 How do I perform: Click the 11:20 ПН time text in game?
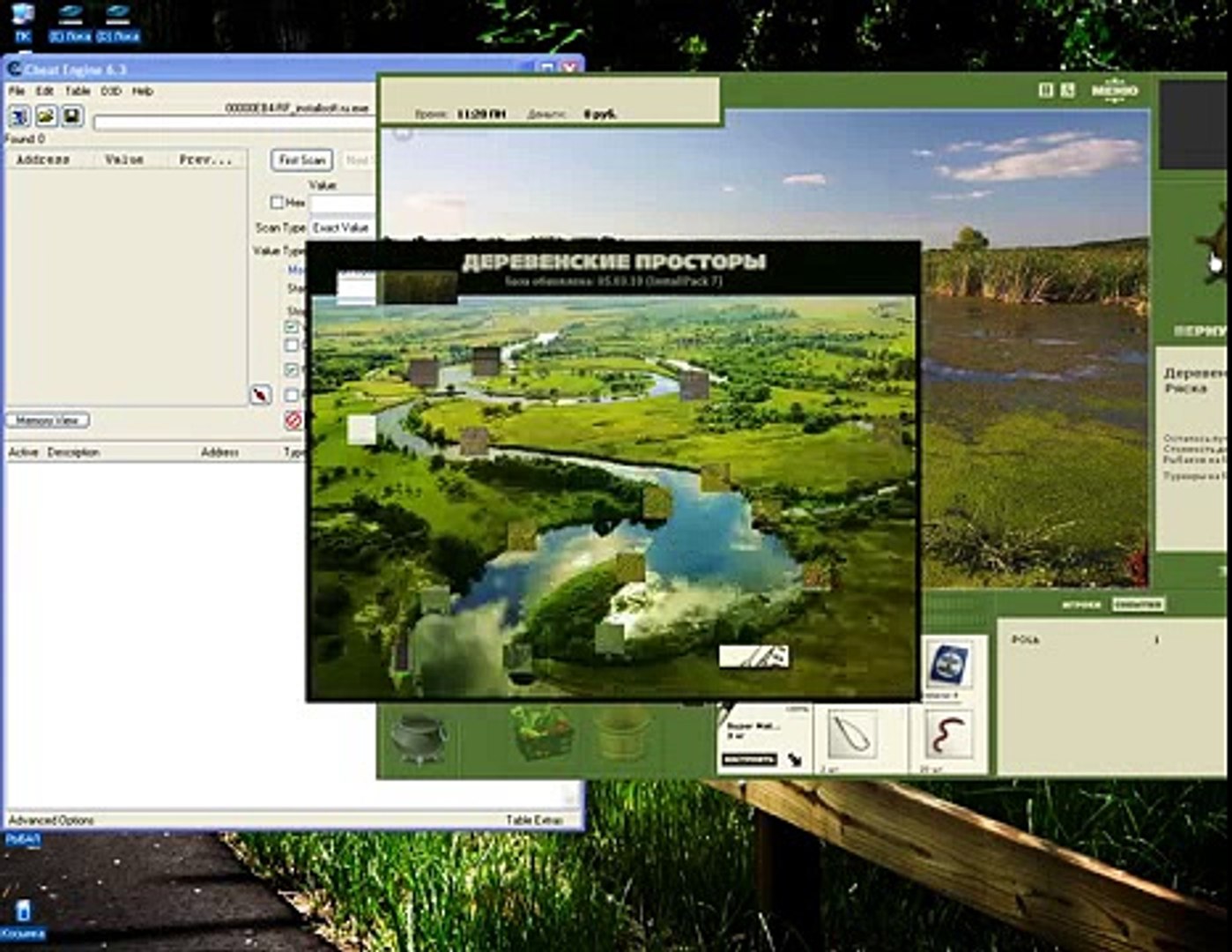(482, 114)
